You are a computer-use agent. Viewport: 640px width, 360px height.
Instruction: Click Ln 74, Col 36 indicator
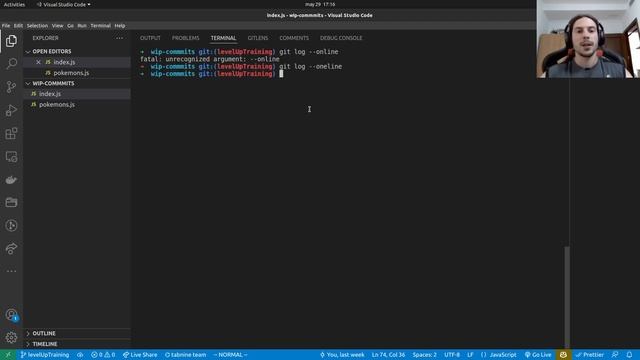click(x=388, y=355)
